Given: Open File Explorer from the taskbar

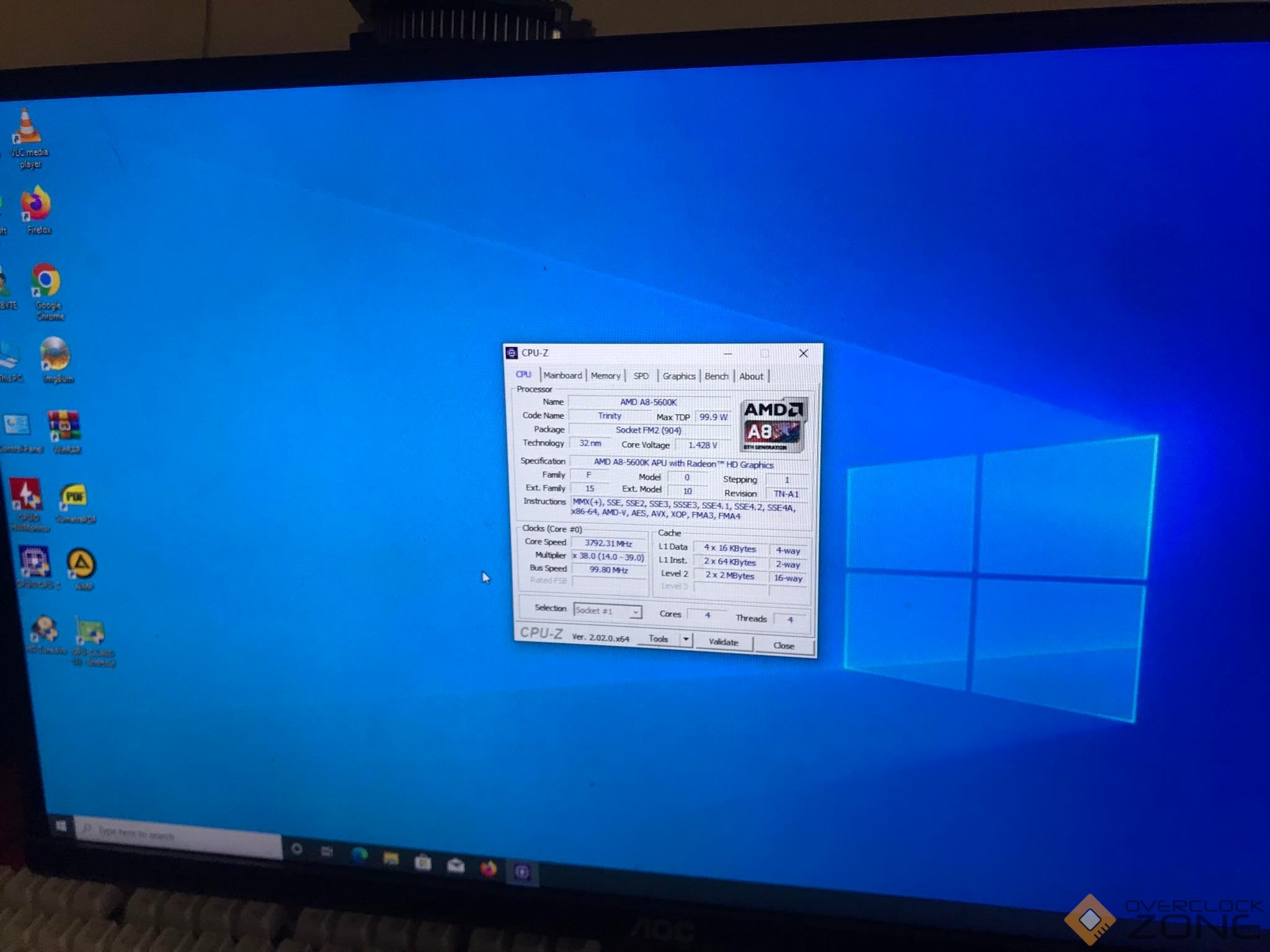Looking at the screenshot, I should (x=391, y=859).
